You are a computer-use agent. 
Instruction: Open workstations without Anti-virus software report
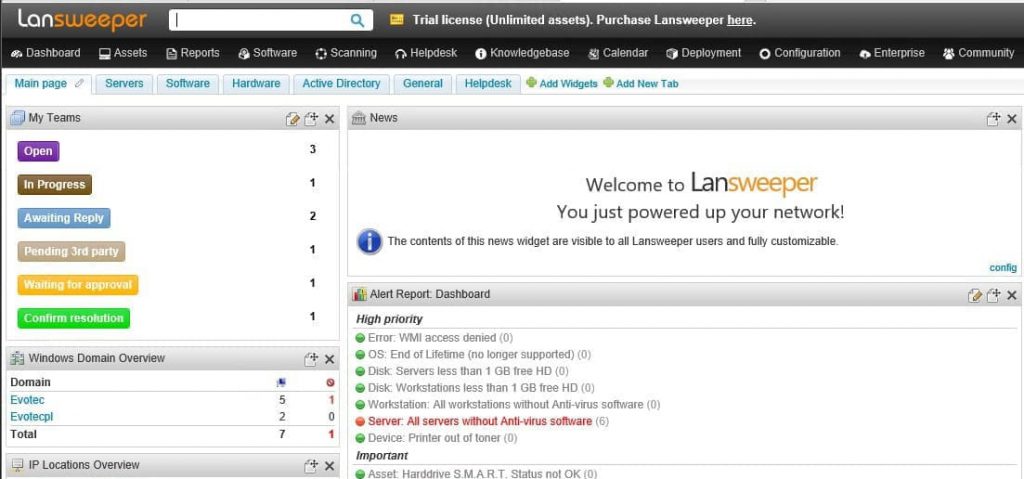(505, 405)
